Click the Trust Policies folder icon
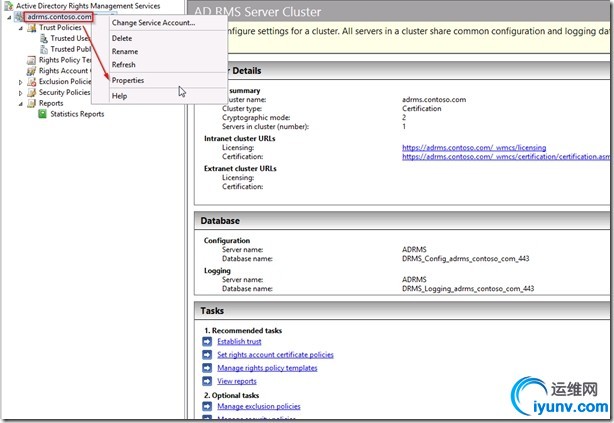The image size is (614, 423). click(31, 28)
